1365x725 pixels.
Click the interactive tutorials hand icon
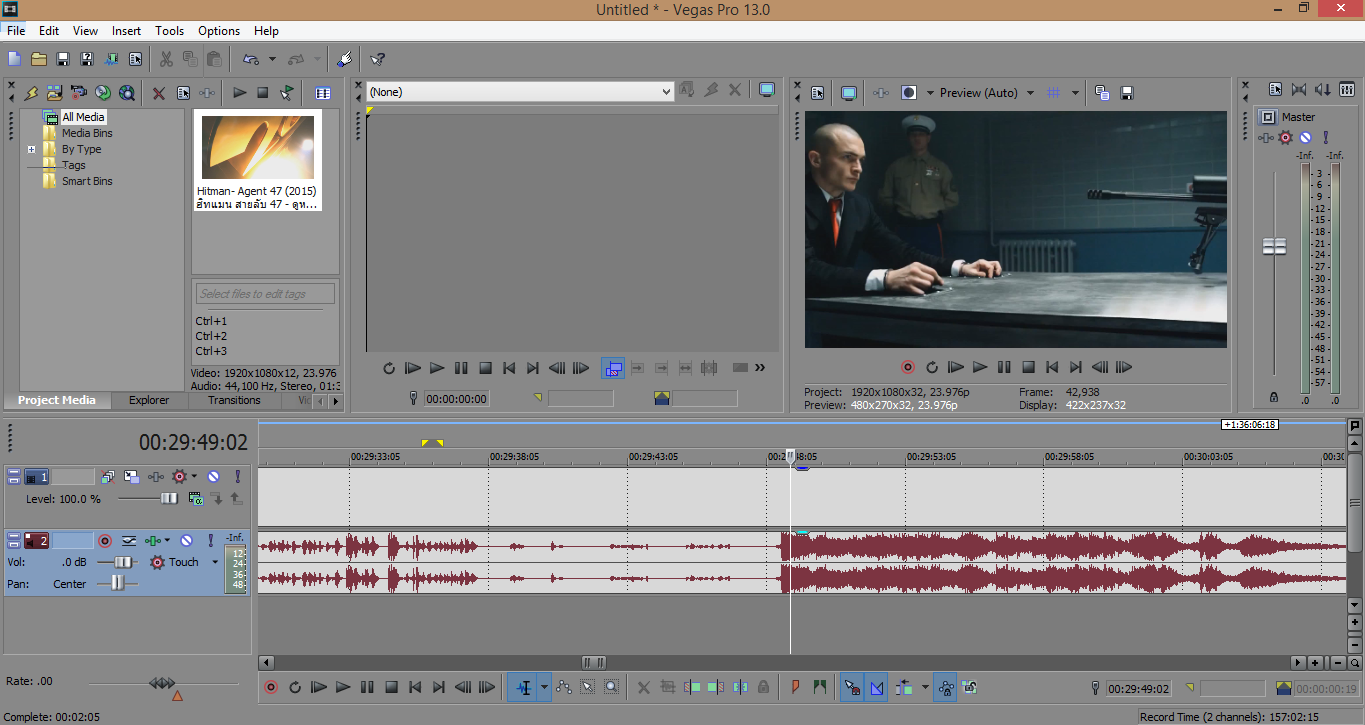point(344,59)
